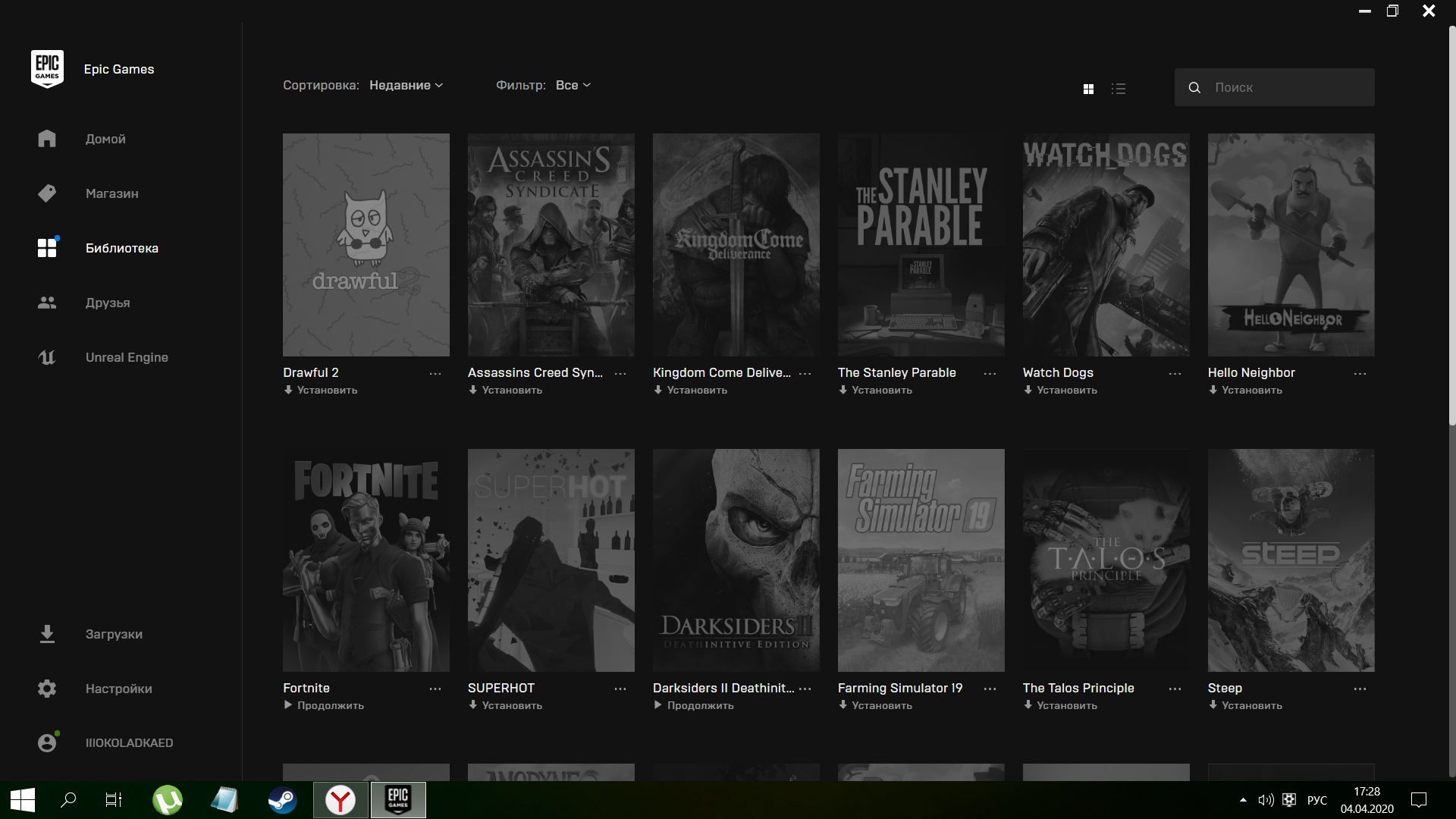The width and height of the screenshot is (1456, 819).
Task: Open Kingdom Come Deliverance three-dots menu
Action: coord(805,374)
